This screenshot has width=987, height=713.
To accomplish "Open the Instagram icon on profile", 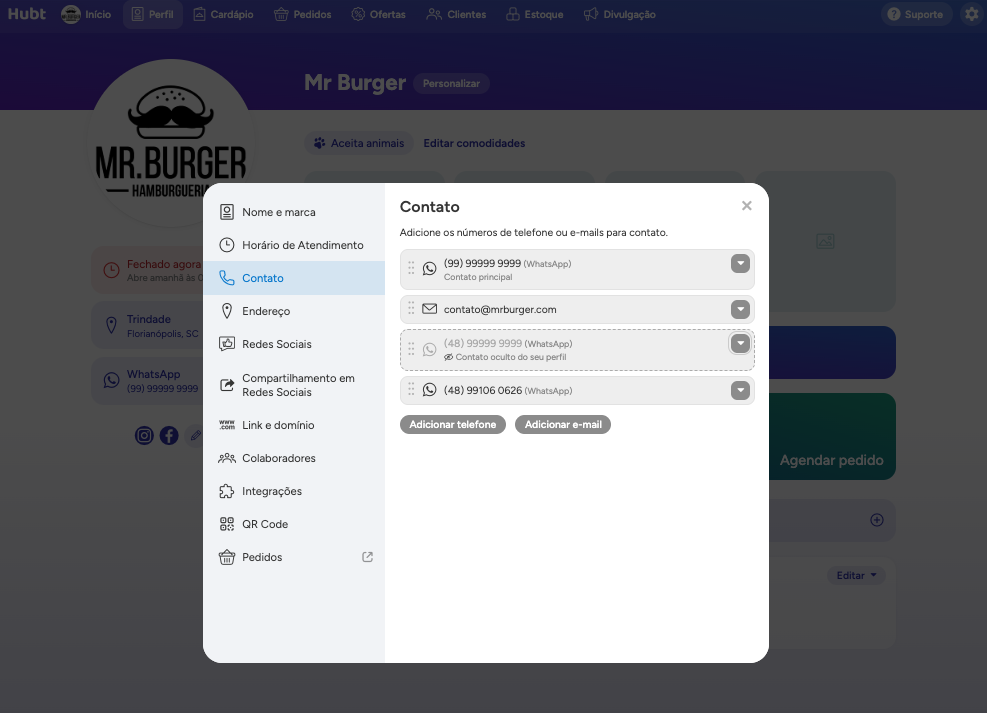I will pos(144,435).
